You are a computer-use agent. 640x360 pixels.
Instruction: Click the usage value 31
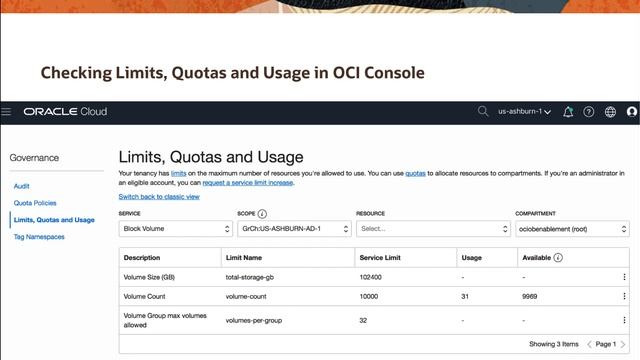pyautogui.click(x=465, y=296)
